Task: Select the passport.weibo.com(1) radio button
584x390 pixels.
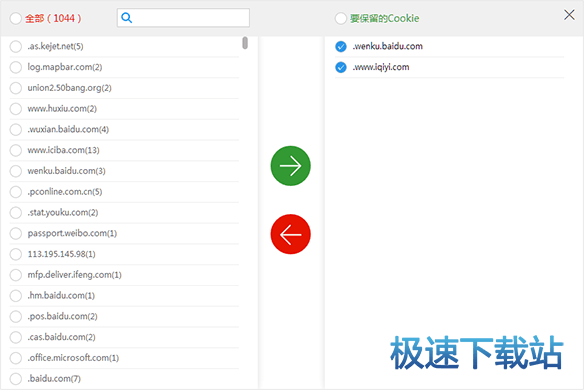Action: coord(16,233)
